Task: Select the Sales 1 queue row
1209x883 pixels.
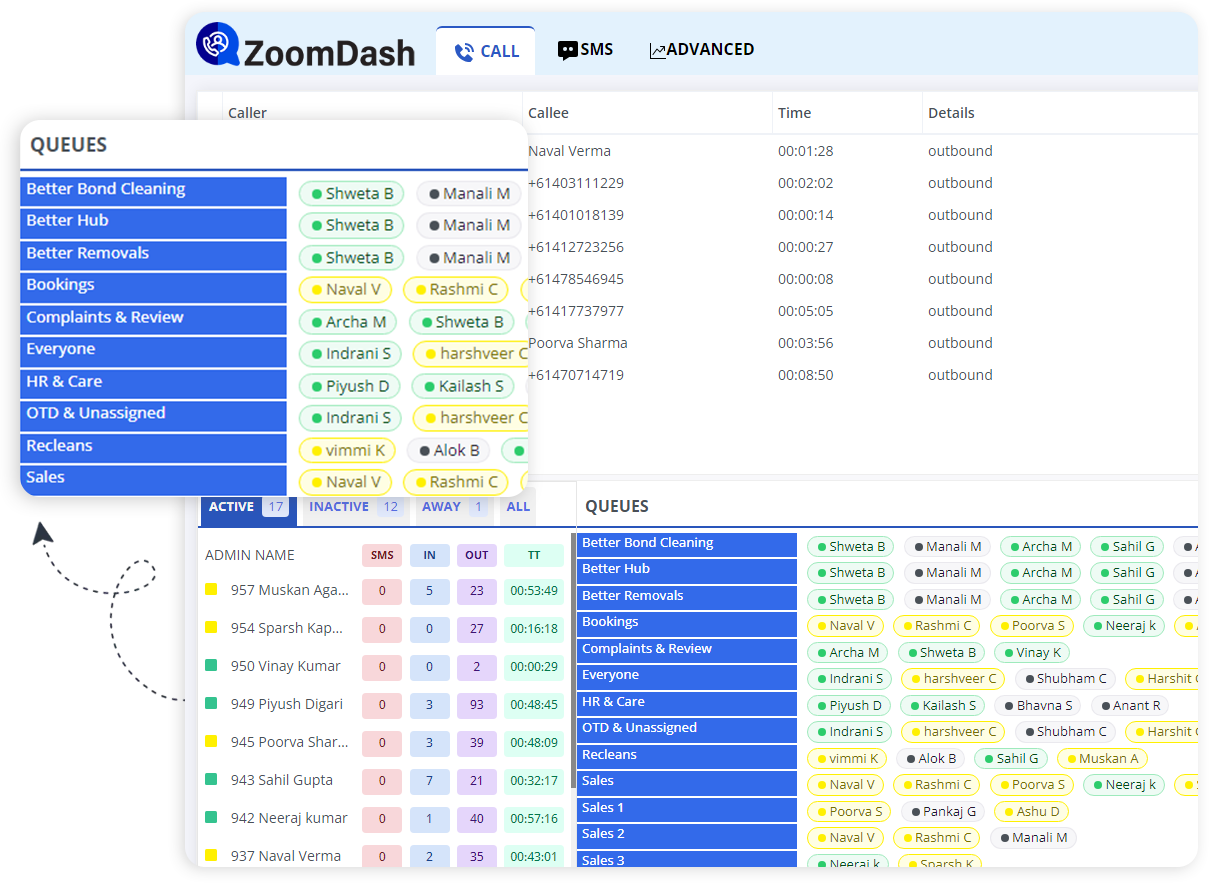Action: pos(686,808)
